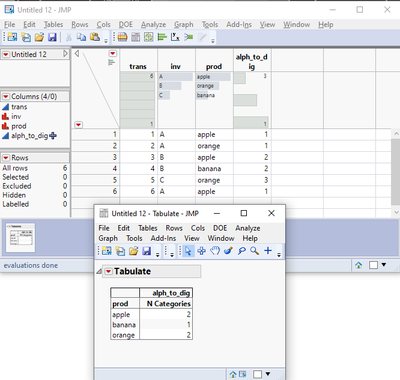The image size is (400, 380).
Task: Click Paste icon in main toolbar
Action: pos(95,37)
